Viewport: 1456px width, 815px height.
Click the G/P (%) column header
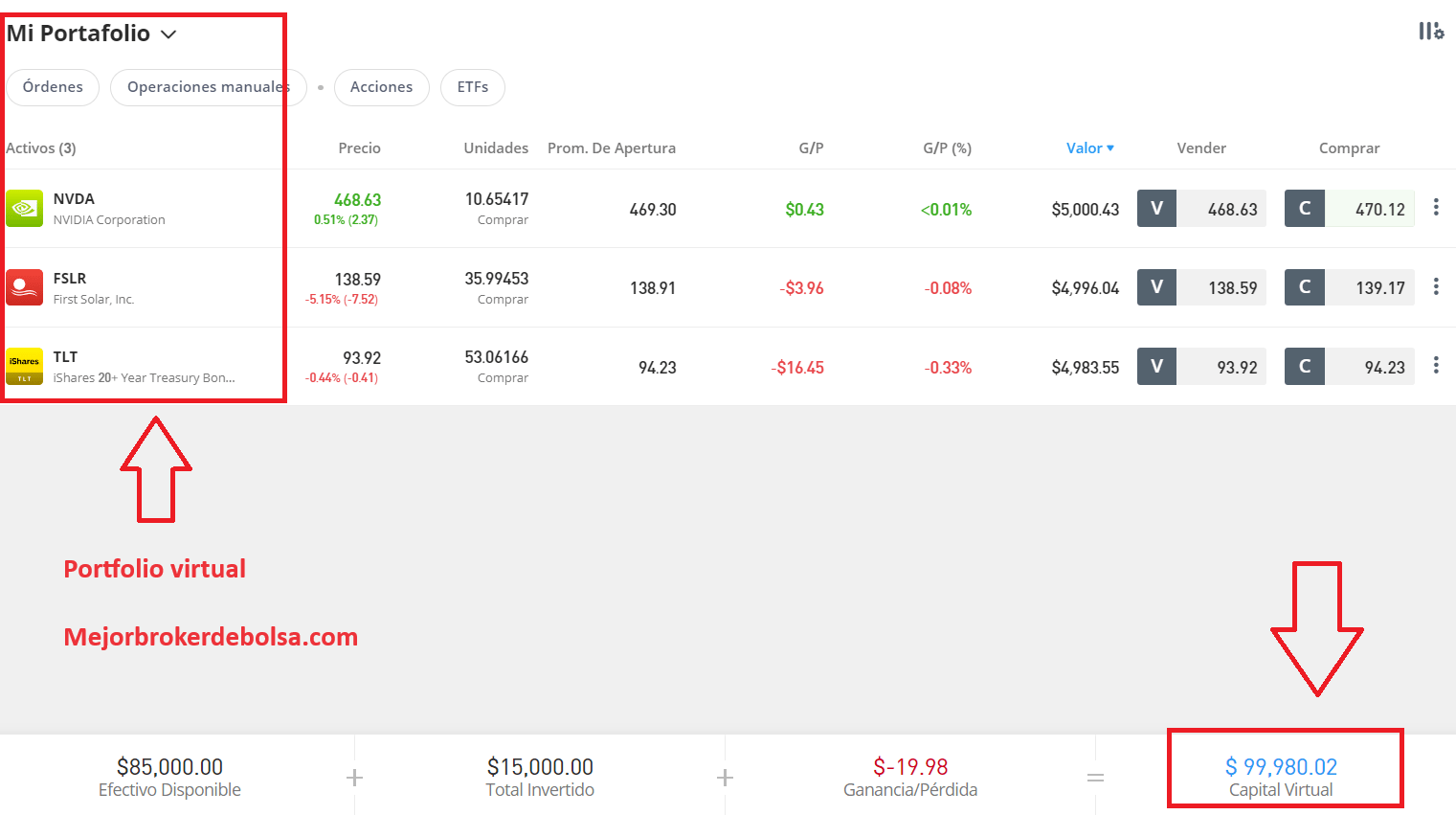[947, 147]
